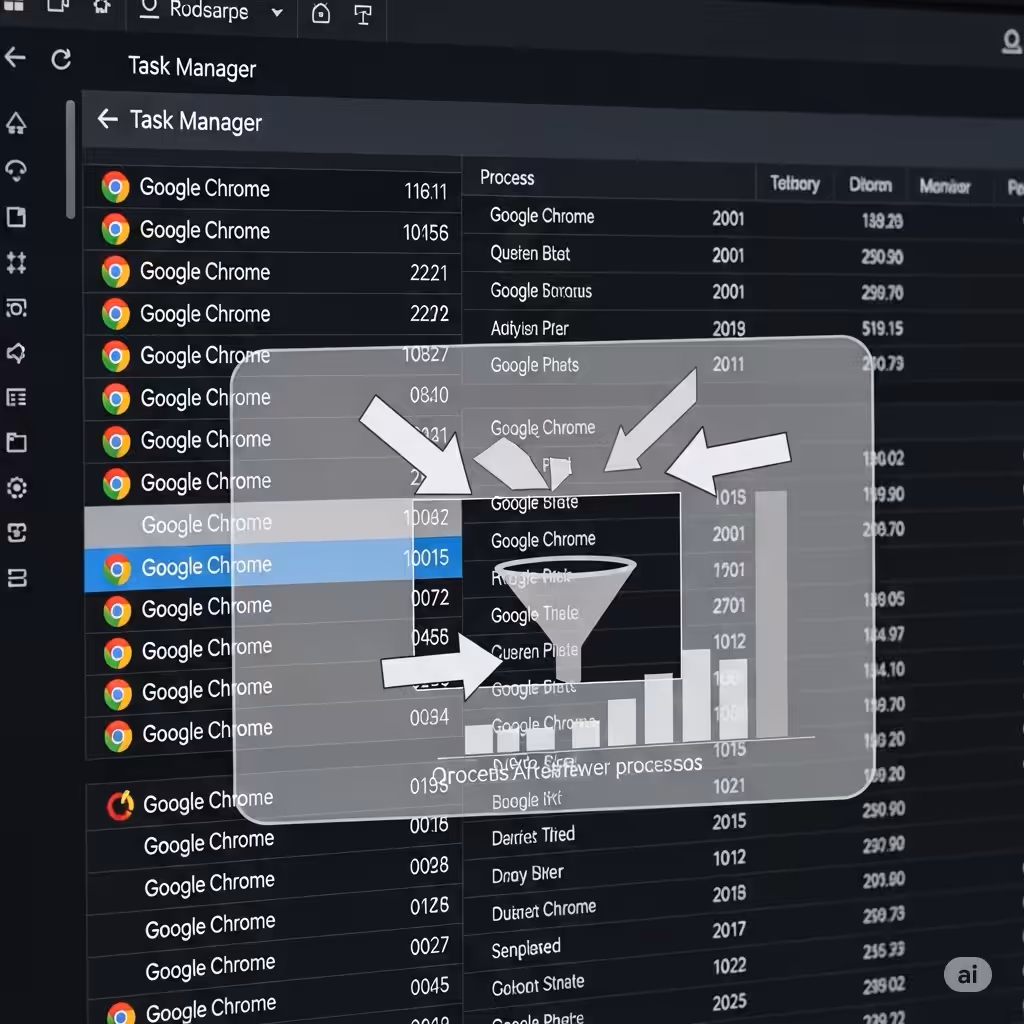This screenshot has height=1024, width=1024.
Task: Click the red reload Chrome icon in the 0193 row
Action: point(121,805)
